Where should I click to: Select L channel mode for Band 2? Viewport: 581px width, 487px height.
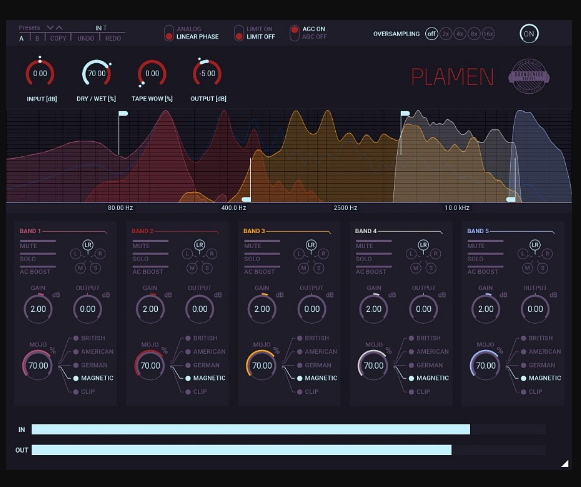click(187, 254)
